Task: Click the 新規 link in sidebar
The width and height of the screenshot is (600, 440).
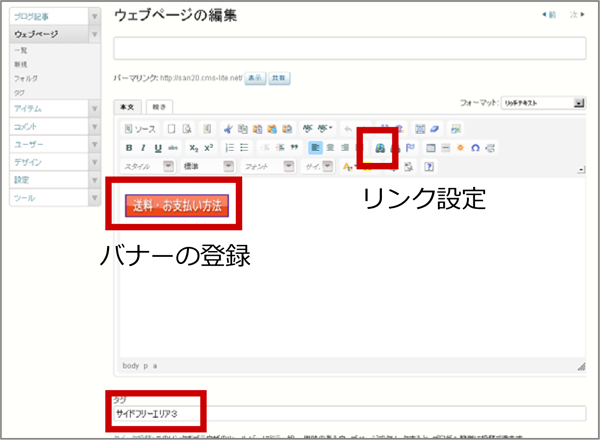Action: [20, 63]
